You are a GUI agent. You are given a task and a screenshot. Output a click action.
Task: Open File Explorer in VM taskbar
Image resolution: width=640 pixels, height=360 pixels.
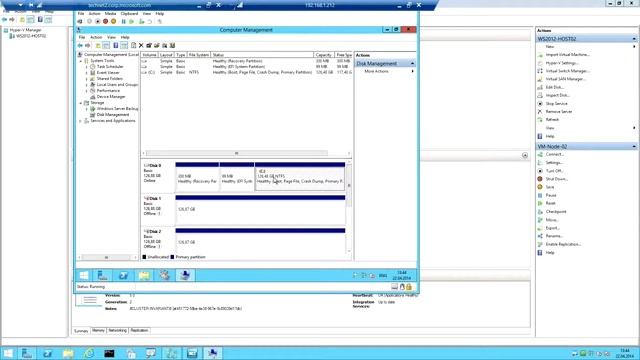[x=144, y=276]
